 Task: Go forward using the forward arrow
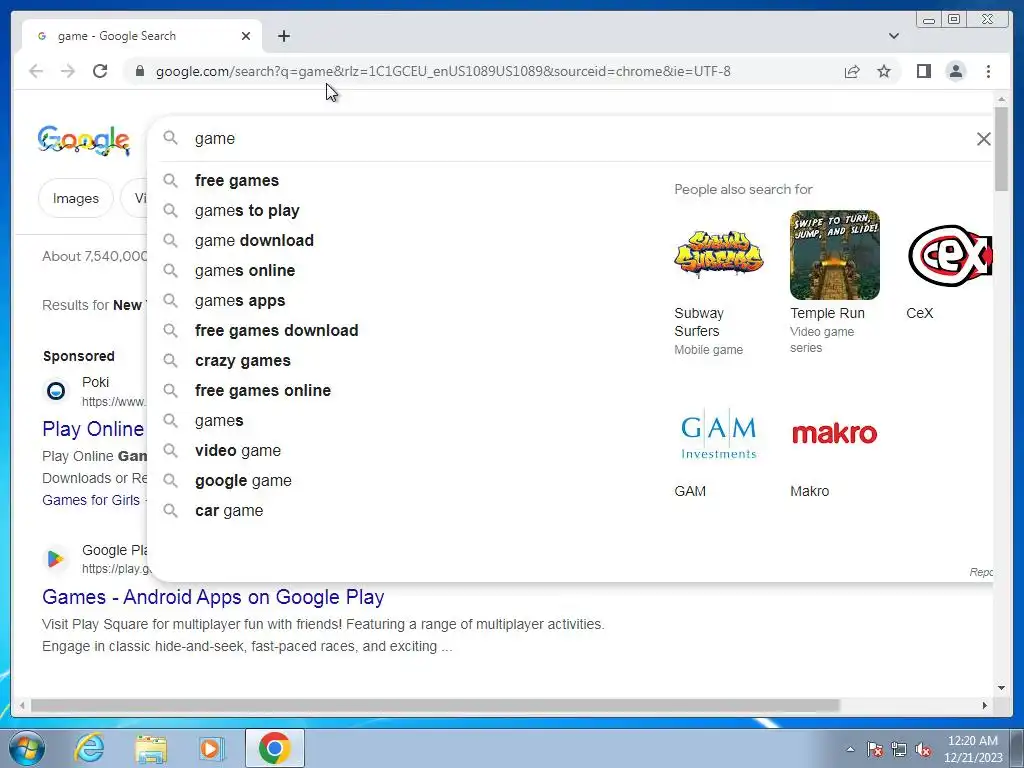point(68,71)
